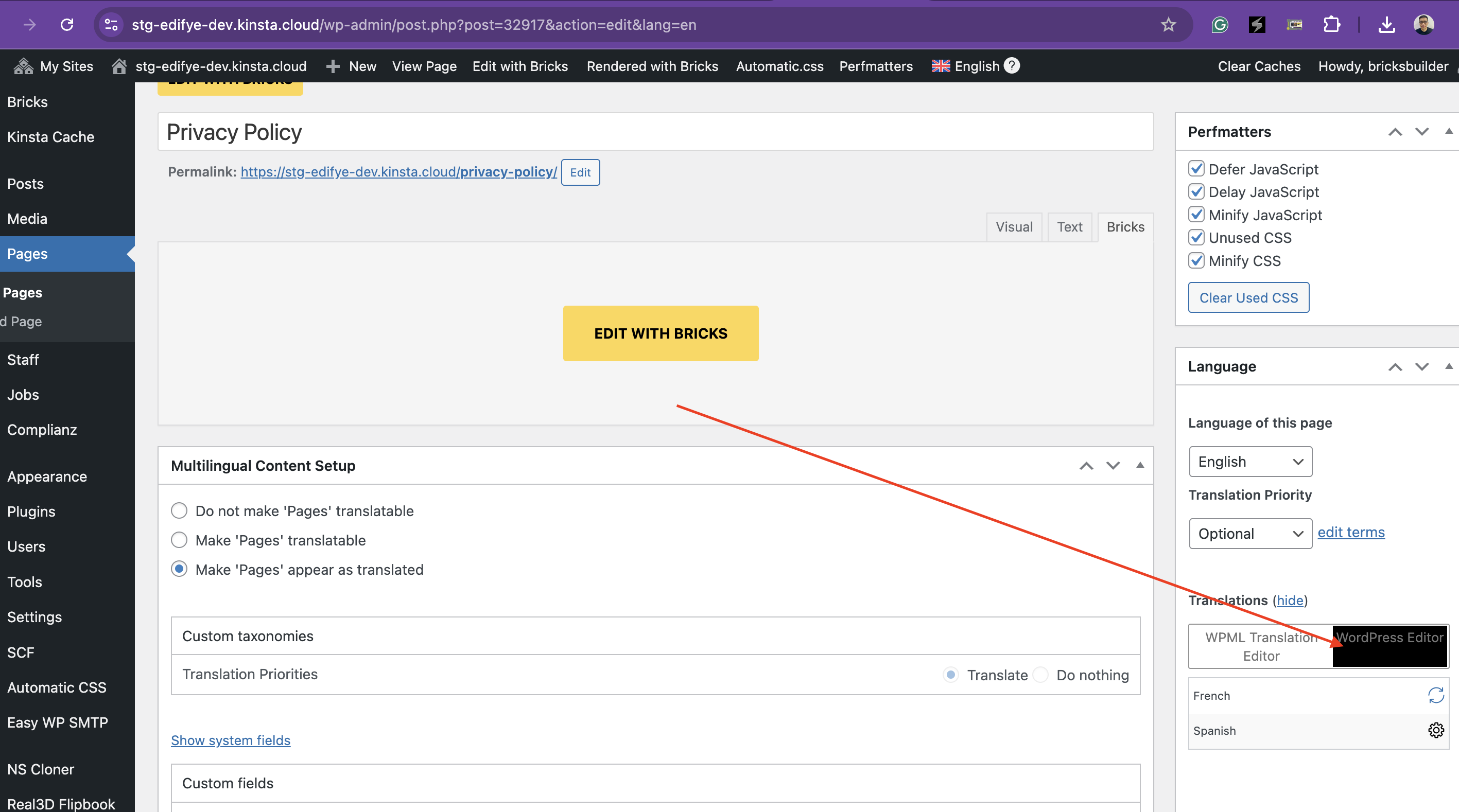Switch to the Bricks editor tab
Screen dimensions: 1459x812
[1125, 227]
